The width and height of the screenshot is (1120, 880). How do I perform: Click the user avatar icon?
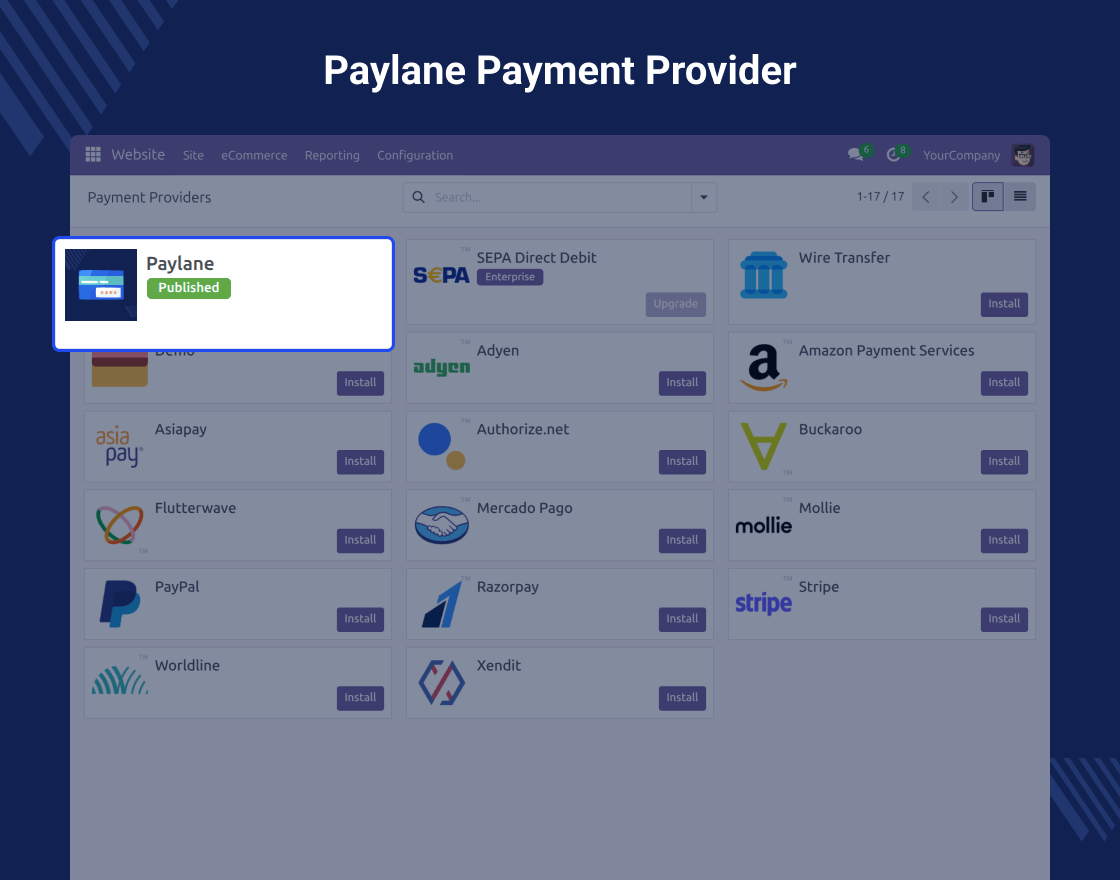[x=1023, y=155]
